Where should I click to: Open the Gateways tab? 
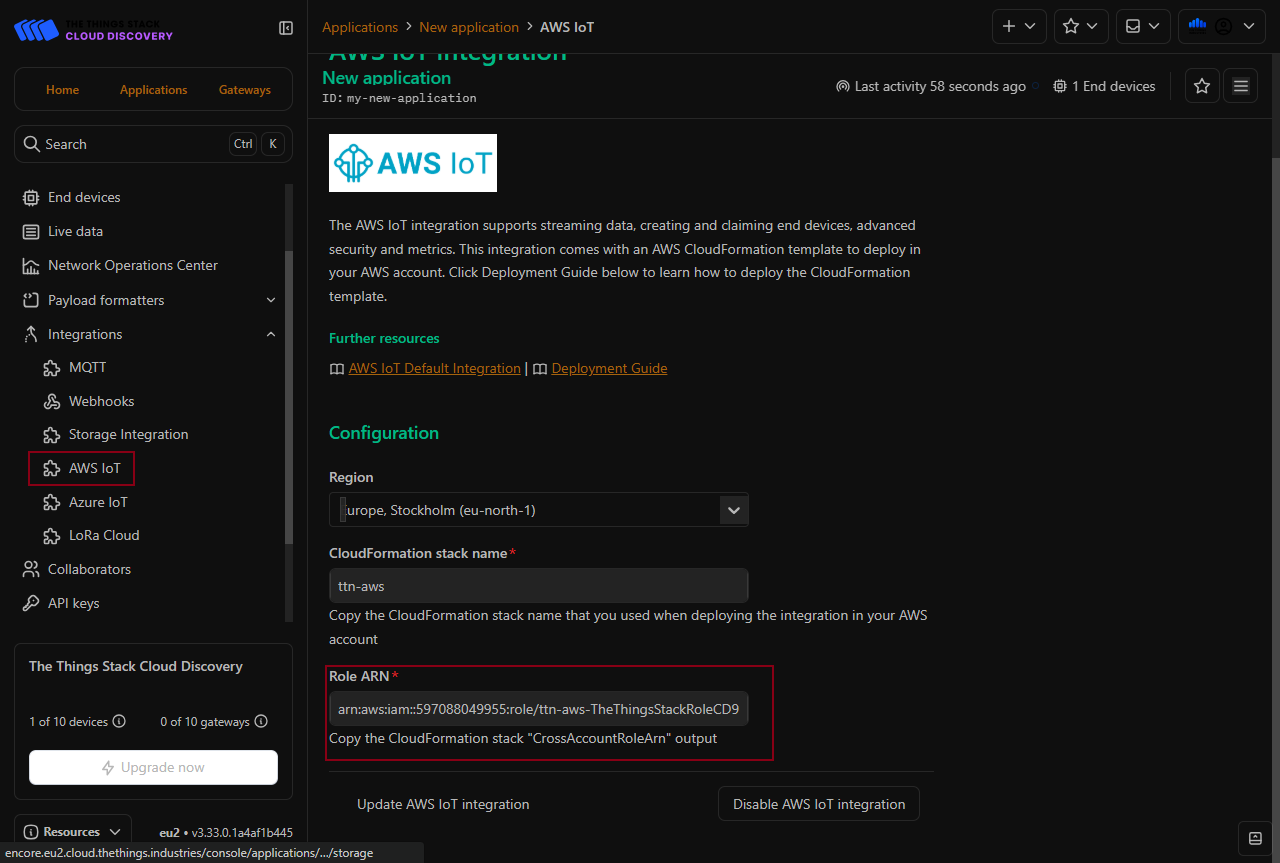[x=245, y=90]
